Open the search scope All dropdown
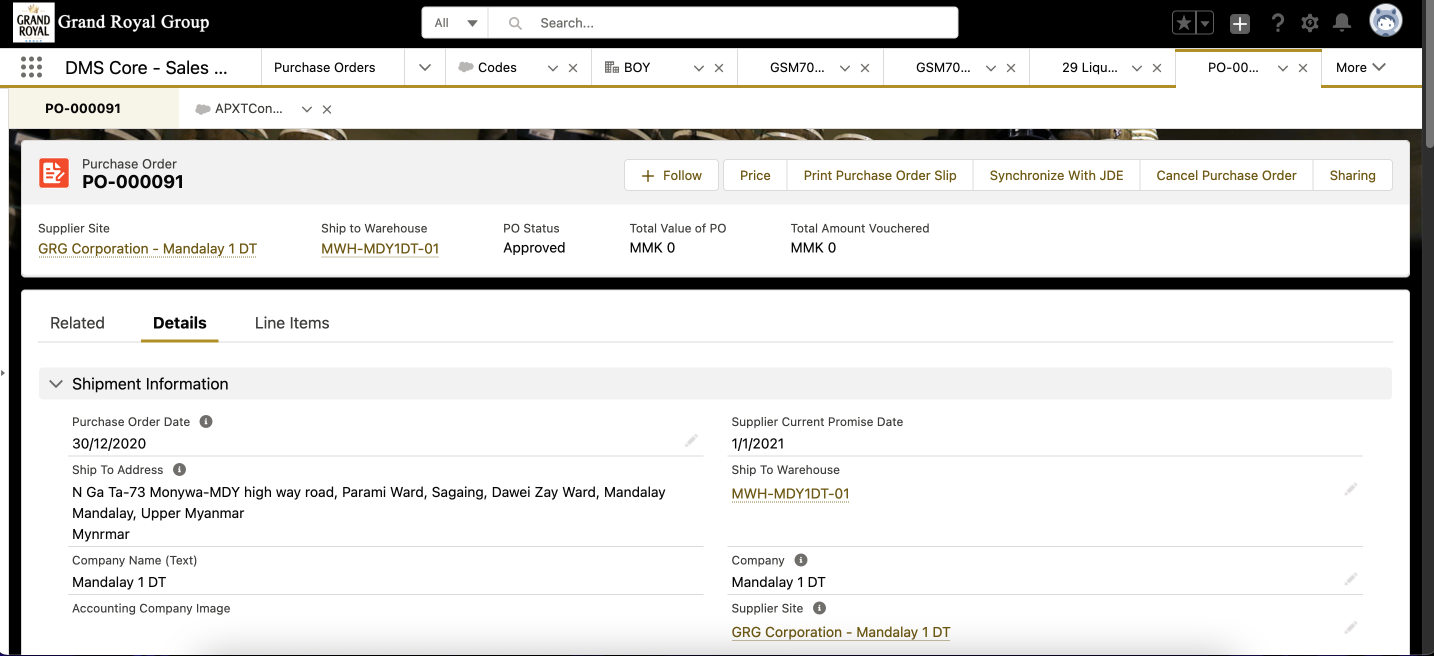Screen dimensions: 1434x656 pos(455,23)
